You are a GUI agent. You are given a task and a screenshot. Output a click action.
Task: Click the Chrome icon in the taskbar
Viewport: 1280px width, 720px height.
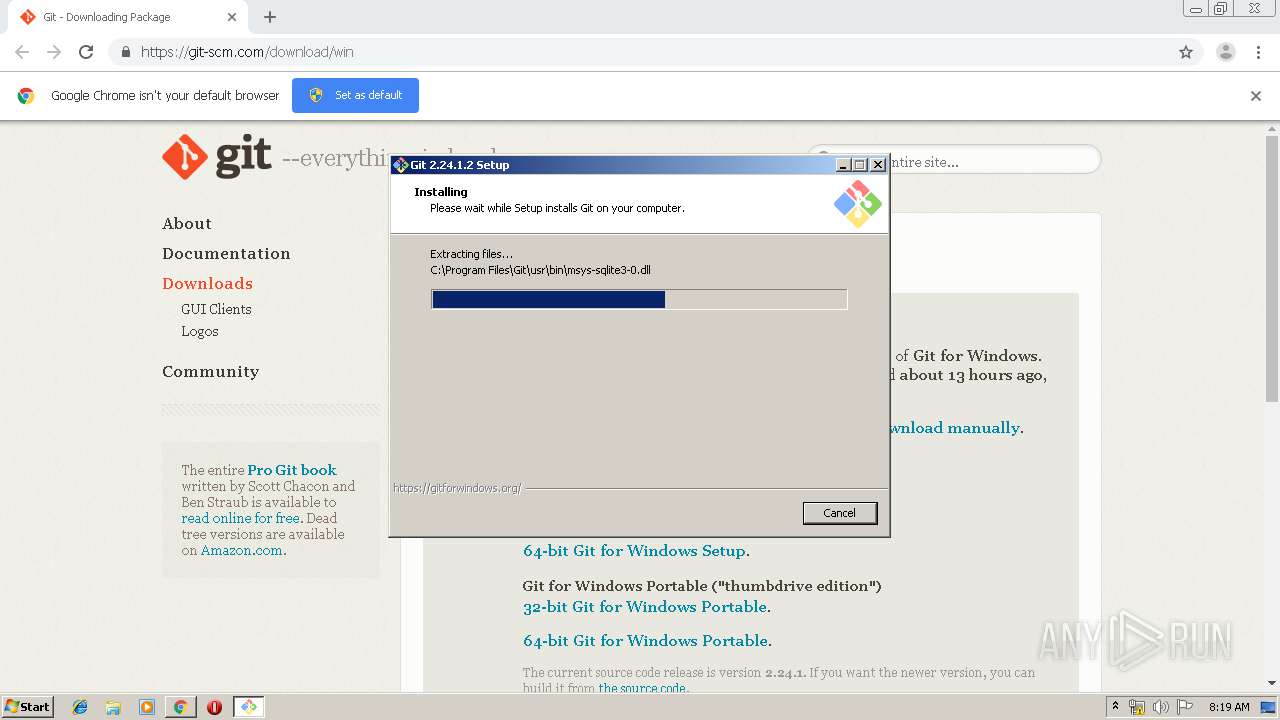[180, 707]
